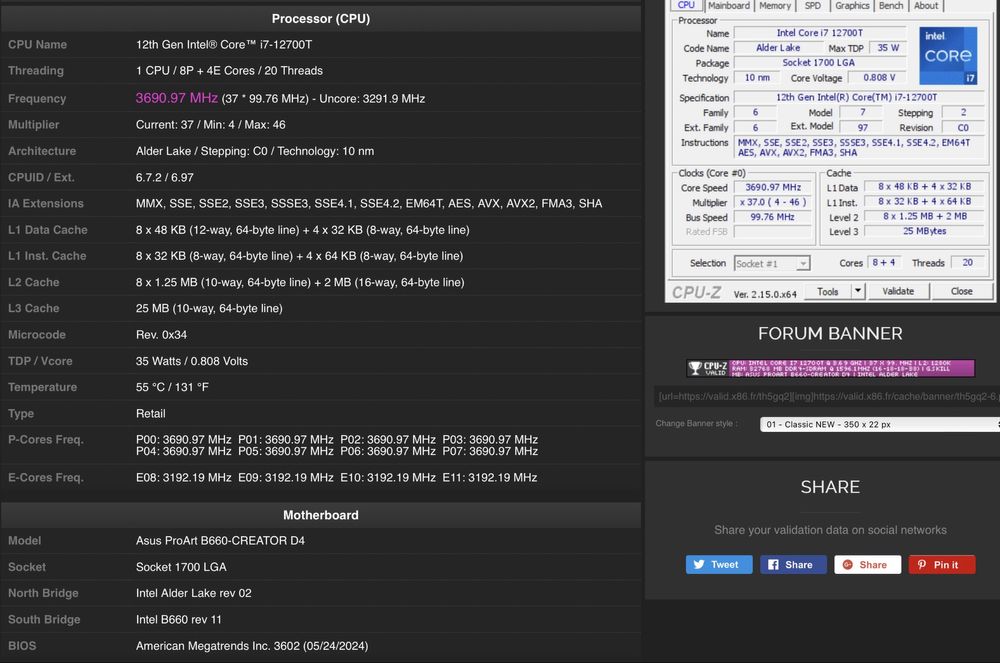Click the Validate button
Screen dimensions: 1000x663
tap(898, 291)
